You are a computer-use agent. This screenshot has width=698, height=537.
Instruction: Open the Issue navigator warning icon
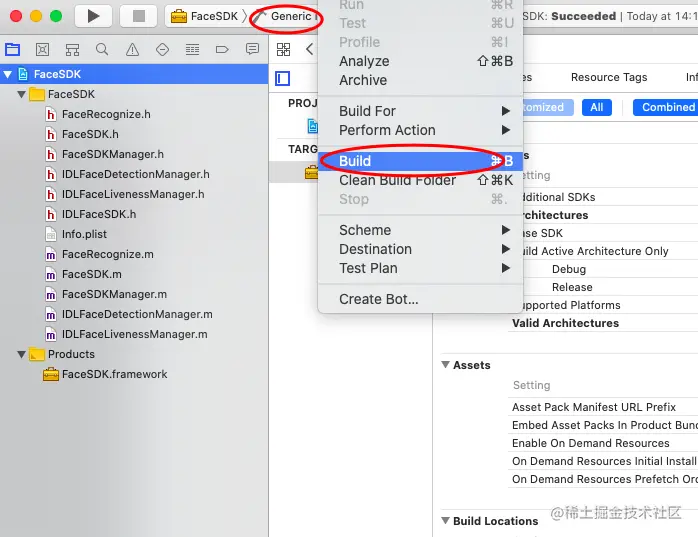pos(132,49)
